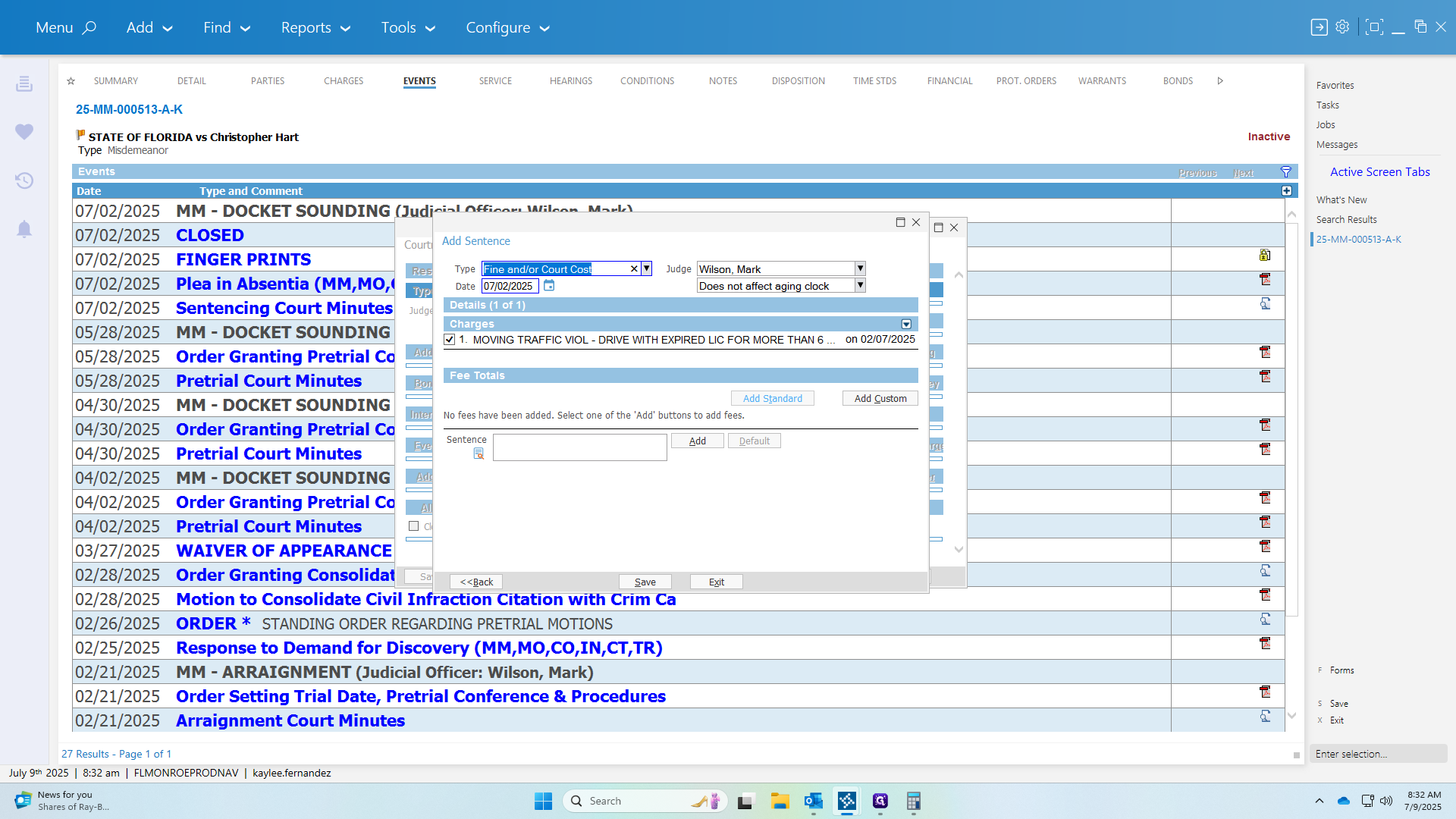Click the left sidebar heart favorites icon
Screen dimensions: 1456x819
24,132
